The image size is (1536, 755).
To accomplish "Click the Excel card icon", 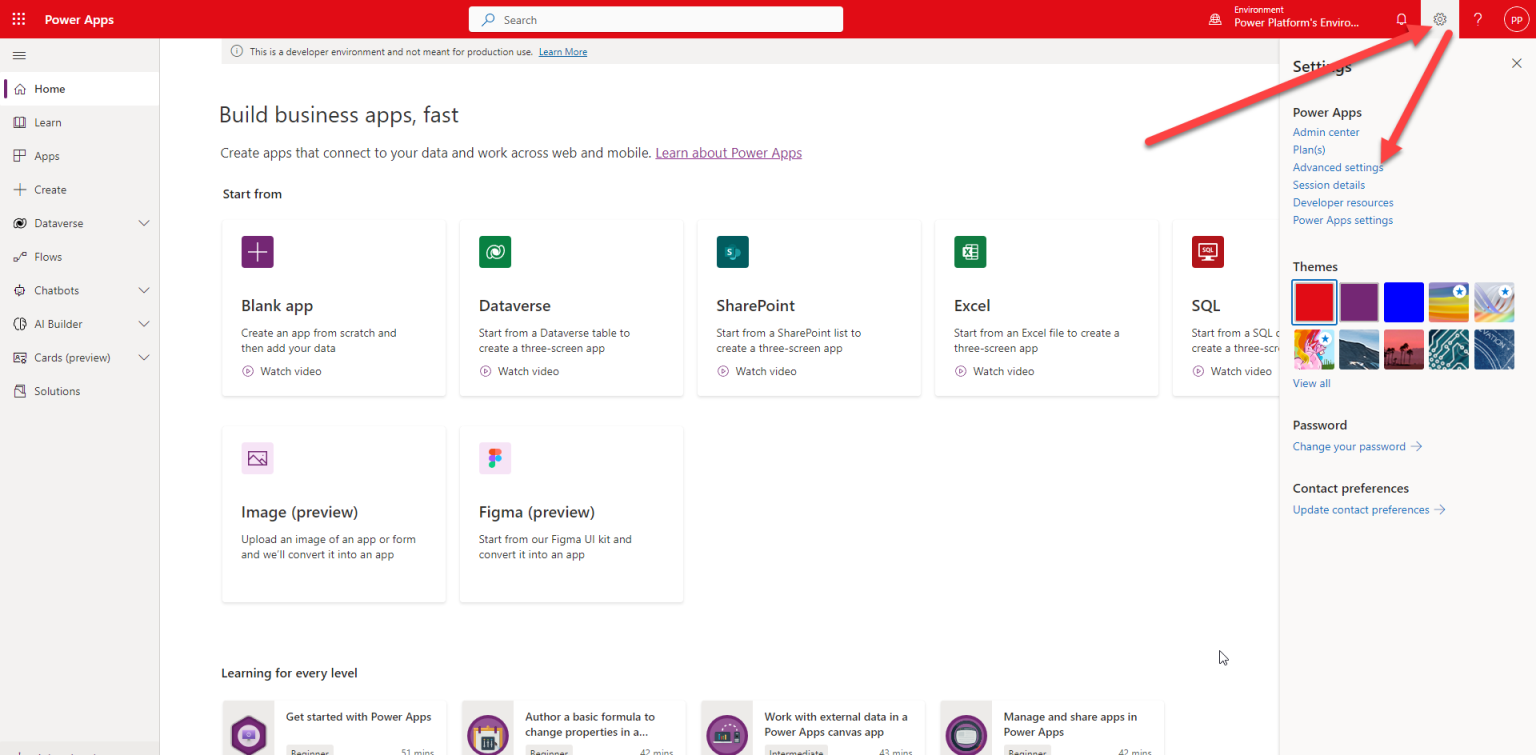I will (970, 252).
